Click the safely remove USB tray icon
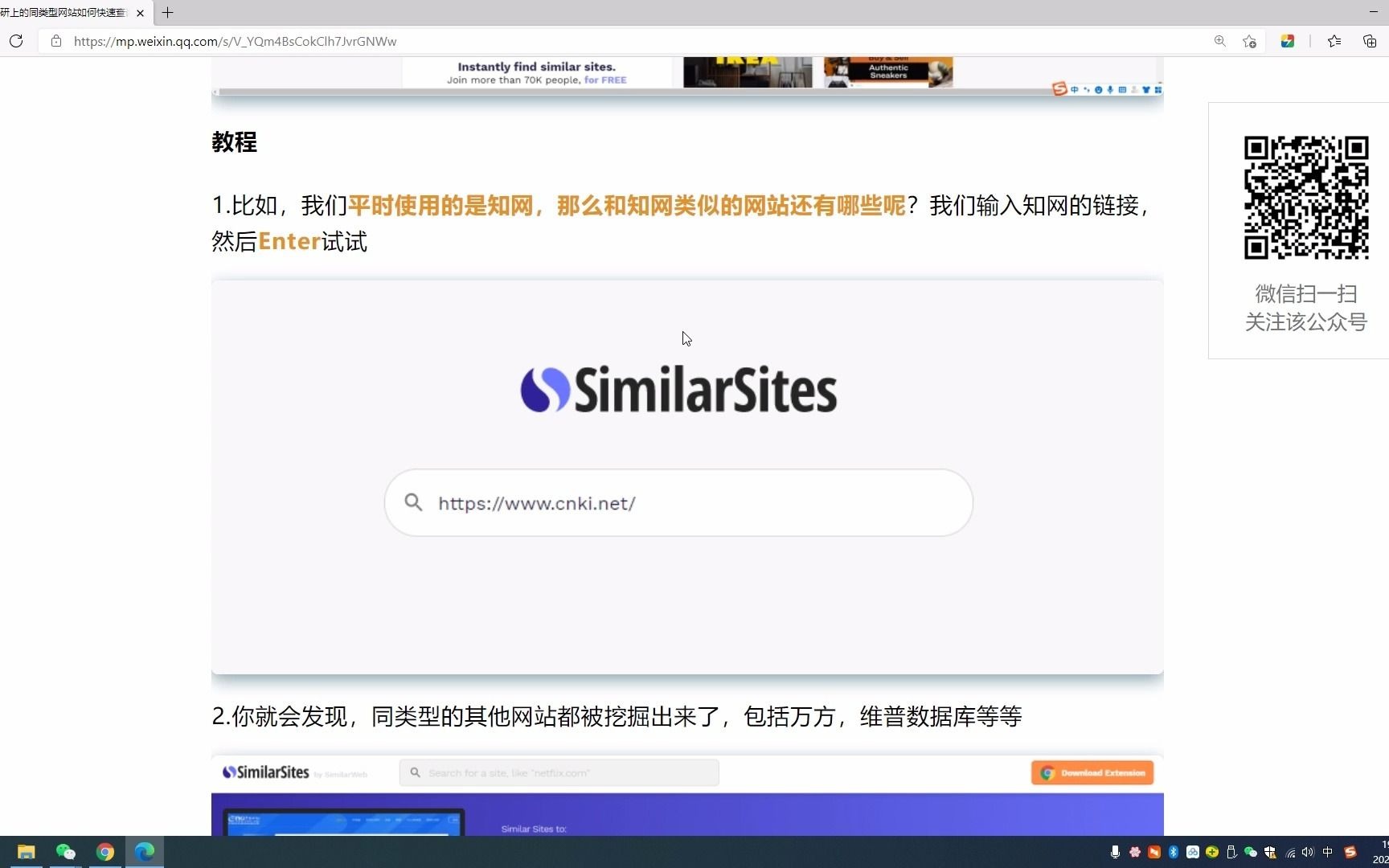The height and width of the screenshot is (868, 1389). tap(1231, 852)
